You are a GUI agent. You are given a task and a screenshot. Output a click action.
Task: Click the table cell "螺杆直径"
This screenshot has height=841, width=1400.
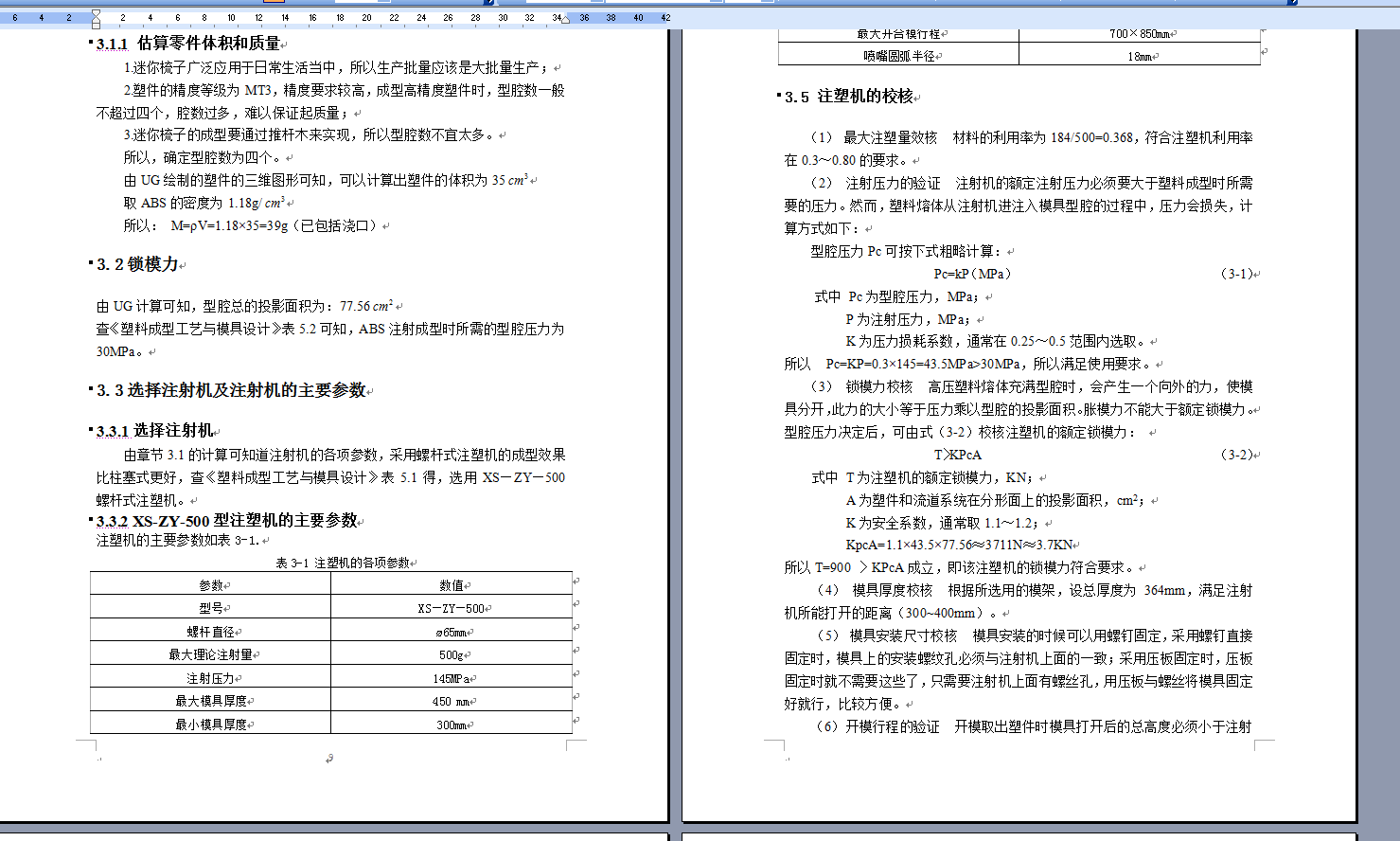click(x=211, y=631)
